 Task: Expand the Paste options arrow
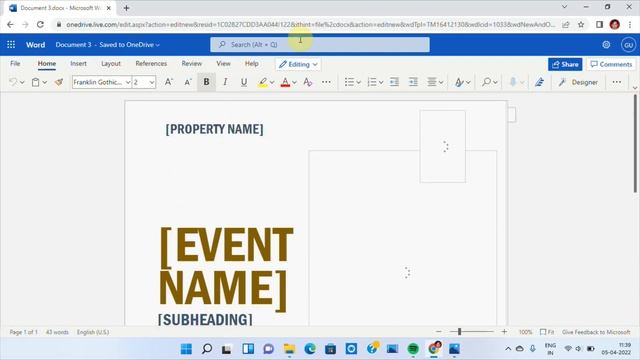tap(44, 82)
